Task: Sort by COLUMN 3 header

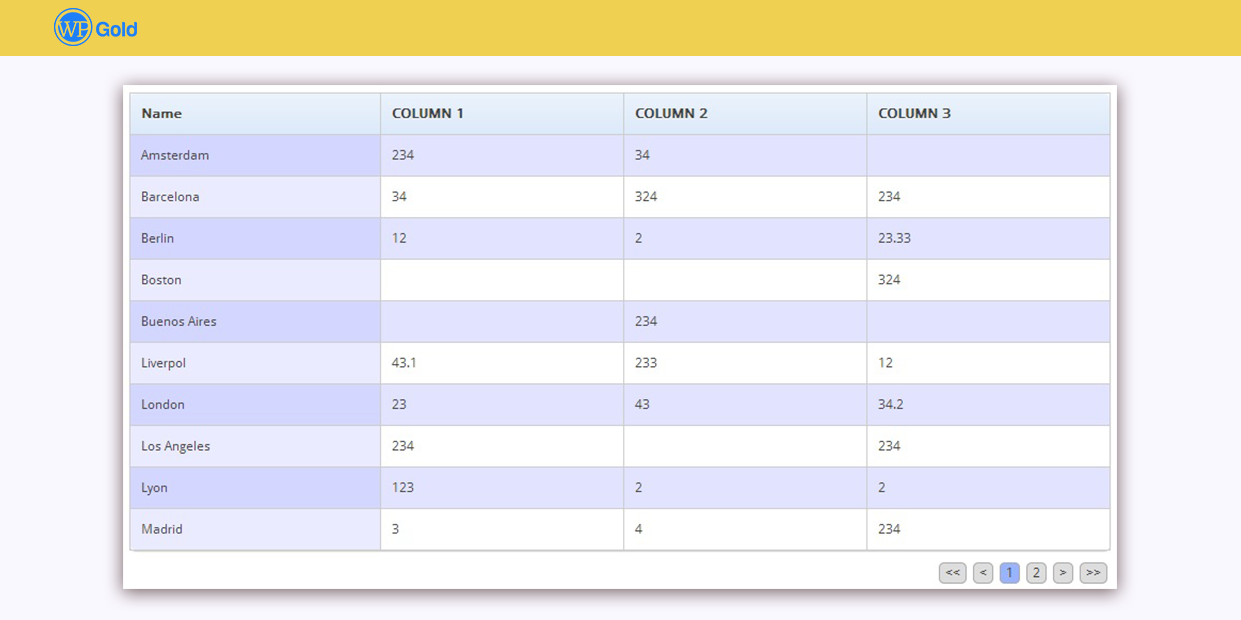Action: pyautogui.click(x=914, y=114)
